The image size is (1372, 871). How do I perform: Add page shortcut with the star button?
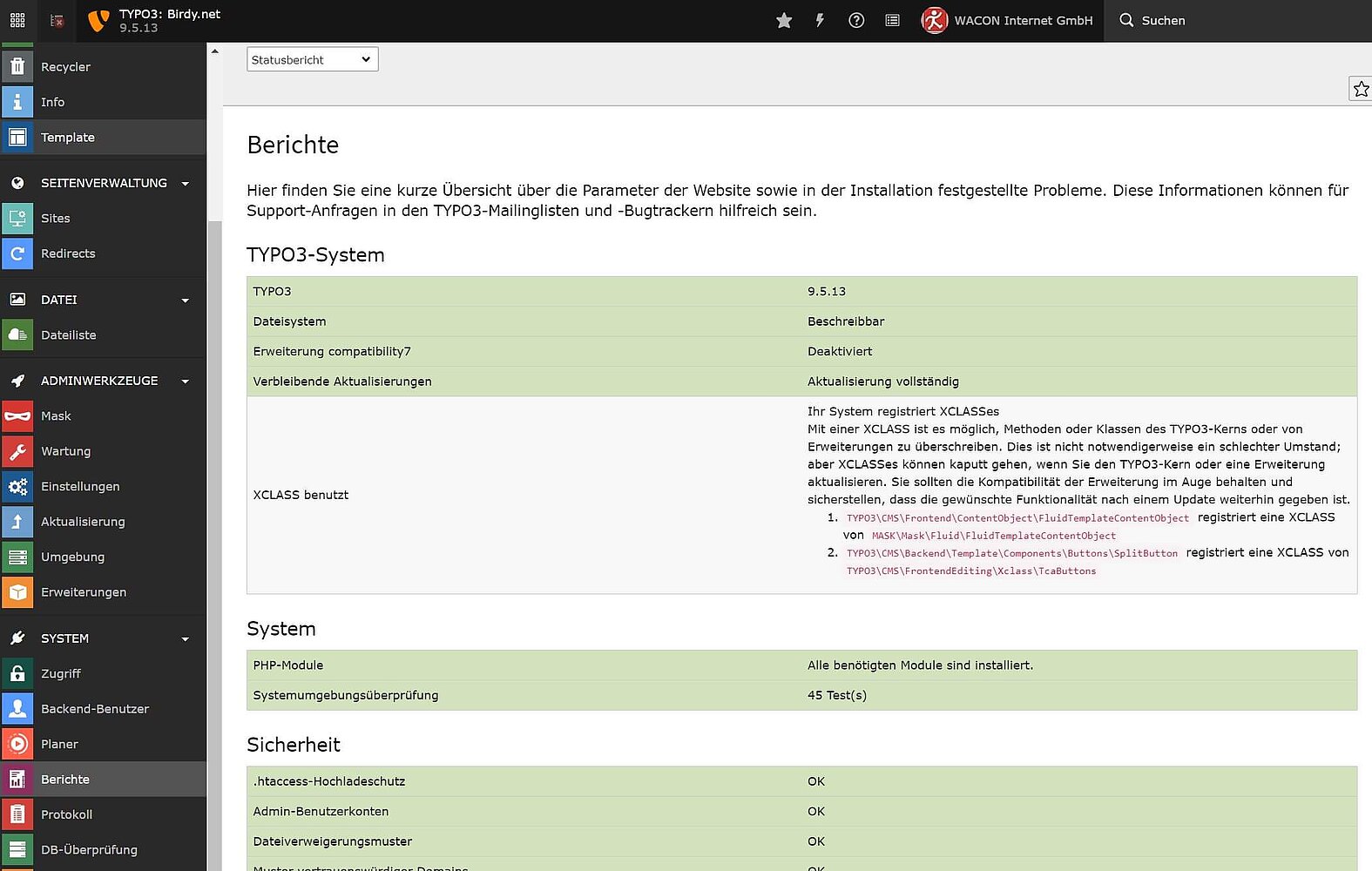pos(1361,89)
